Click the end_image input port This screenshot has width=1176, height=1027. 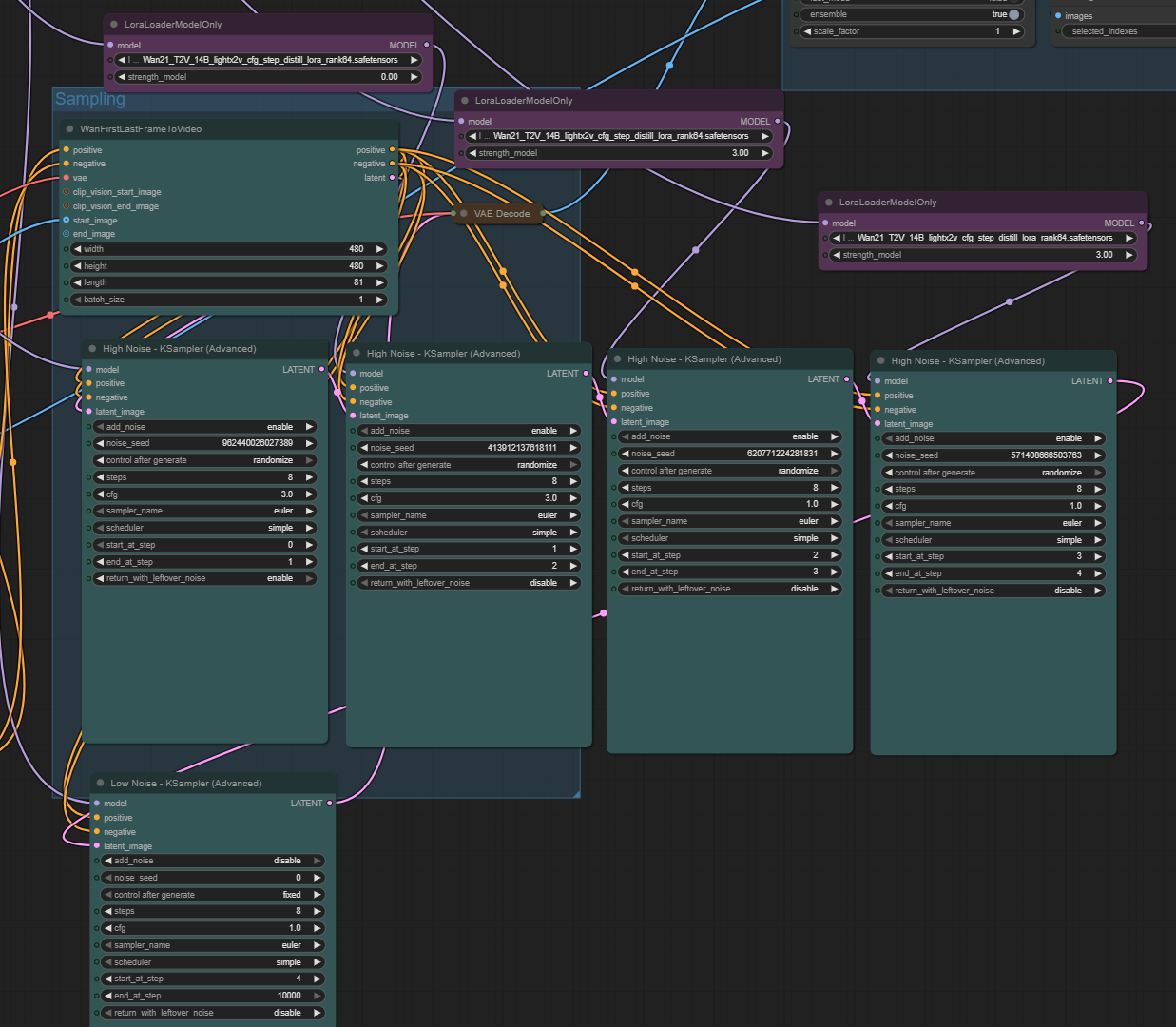click(66, 234)
